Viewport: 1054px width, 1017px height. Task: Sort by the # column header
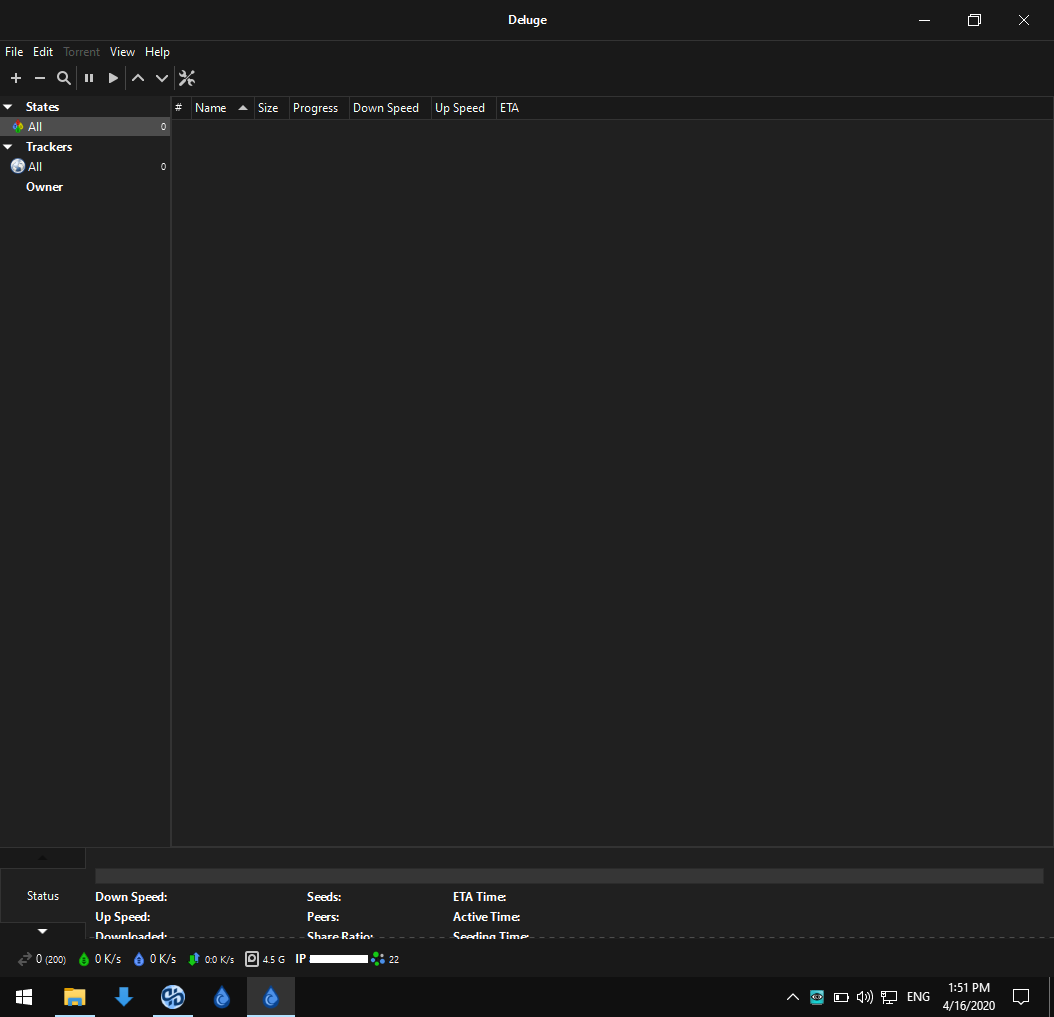(181, 108)
